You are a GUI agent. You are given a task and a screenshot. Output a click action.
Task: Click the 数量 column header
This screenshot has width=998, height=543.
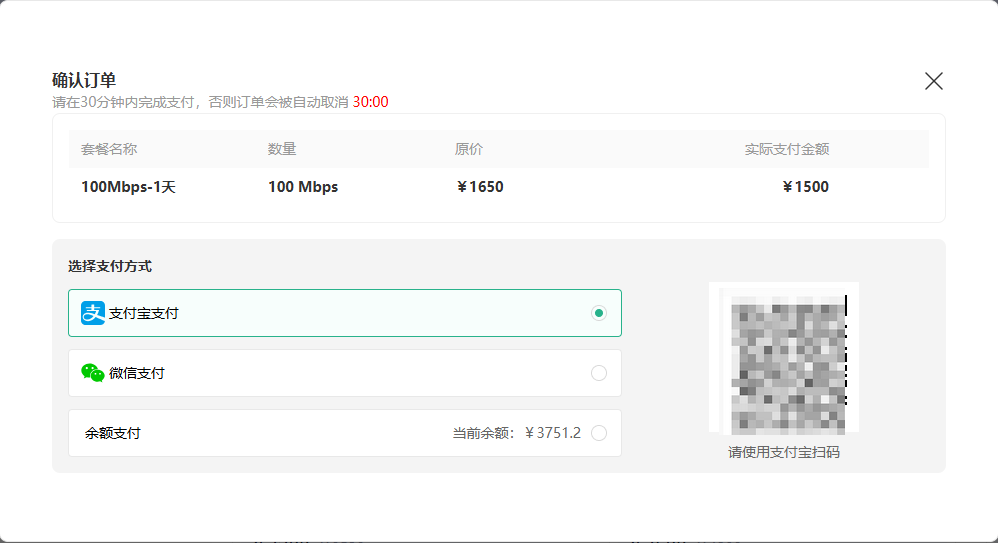coord(282,149)
